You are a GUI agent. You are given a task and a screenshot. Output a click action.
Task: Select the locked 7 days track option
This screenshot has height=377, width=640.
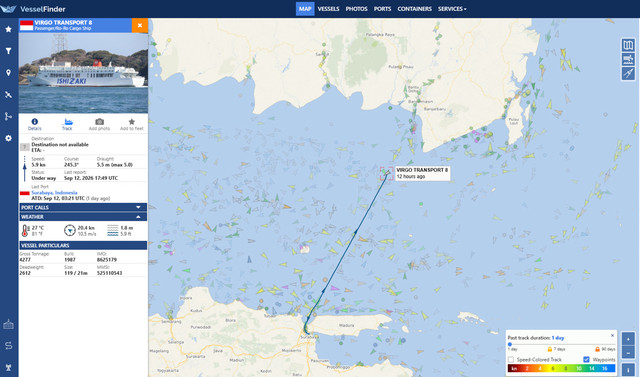556,349
